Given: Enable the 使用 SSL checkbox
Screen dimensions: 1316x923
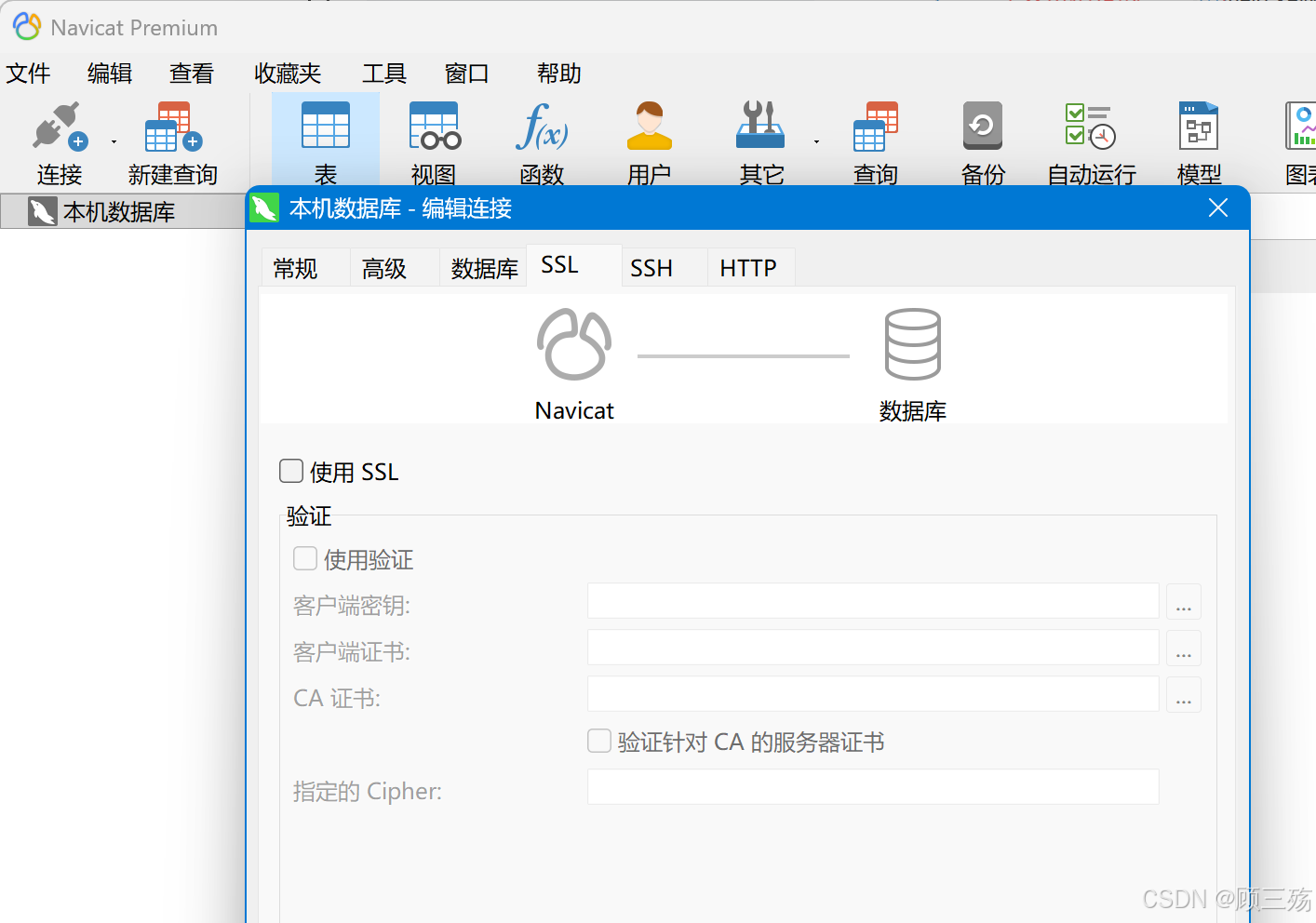Looking at the screenshot, I should pos(291,471).
